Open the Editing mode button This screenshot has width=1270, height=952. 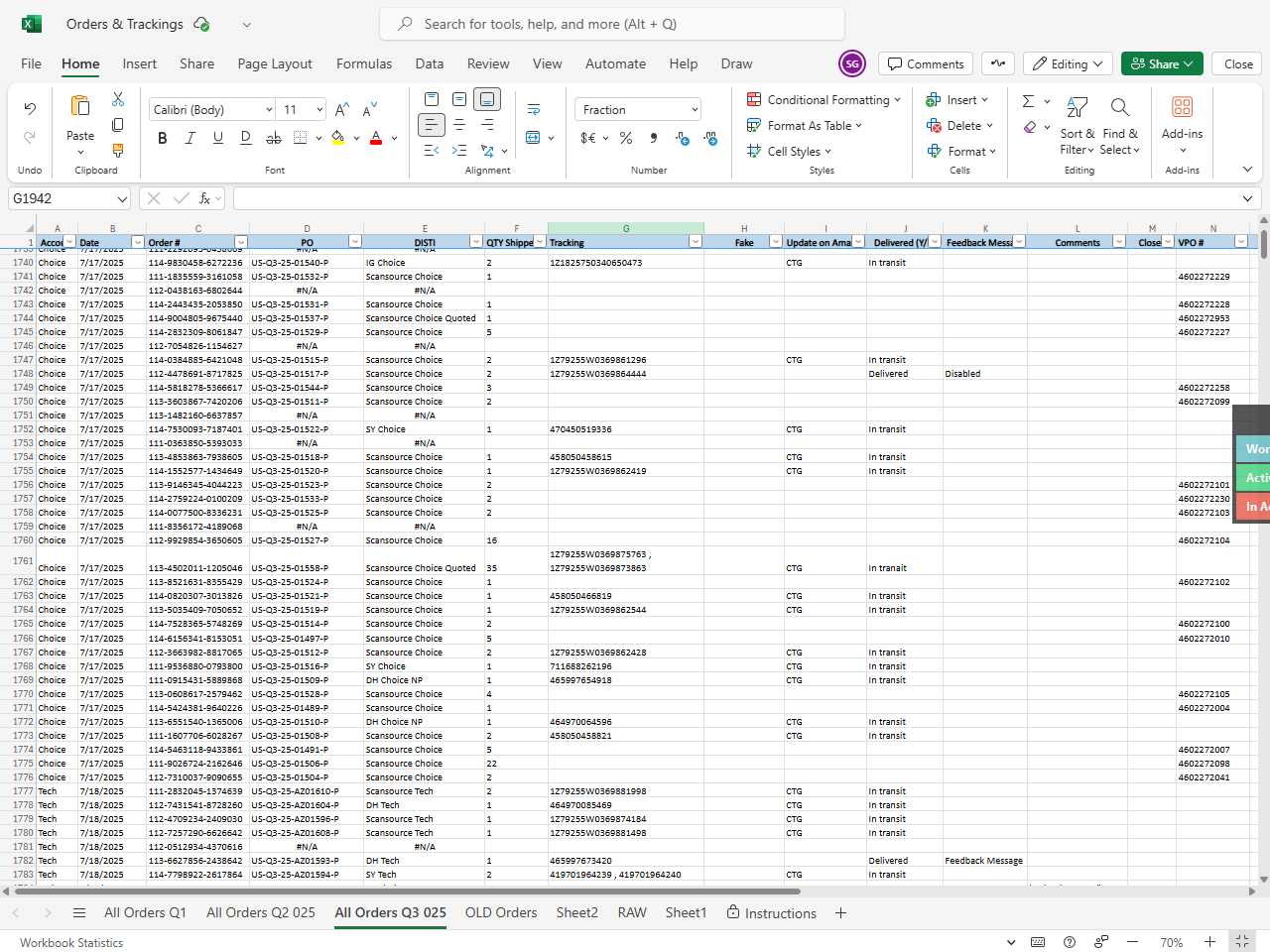tap(1068, 63)
